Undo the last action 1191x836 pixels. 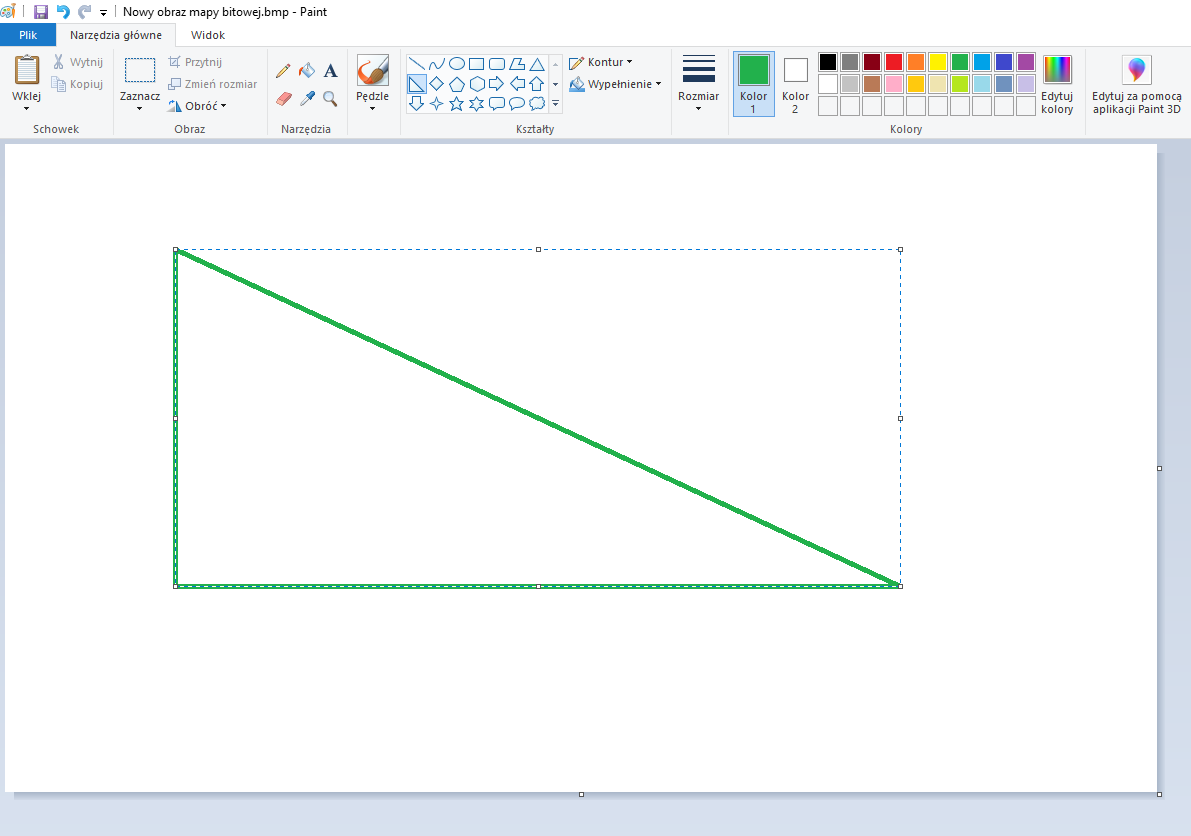(63, 12)
